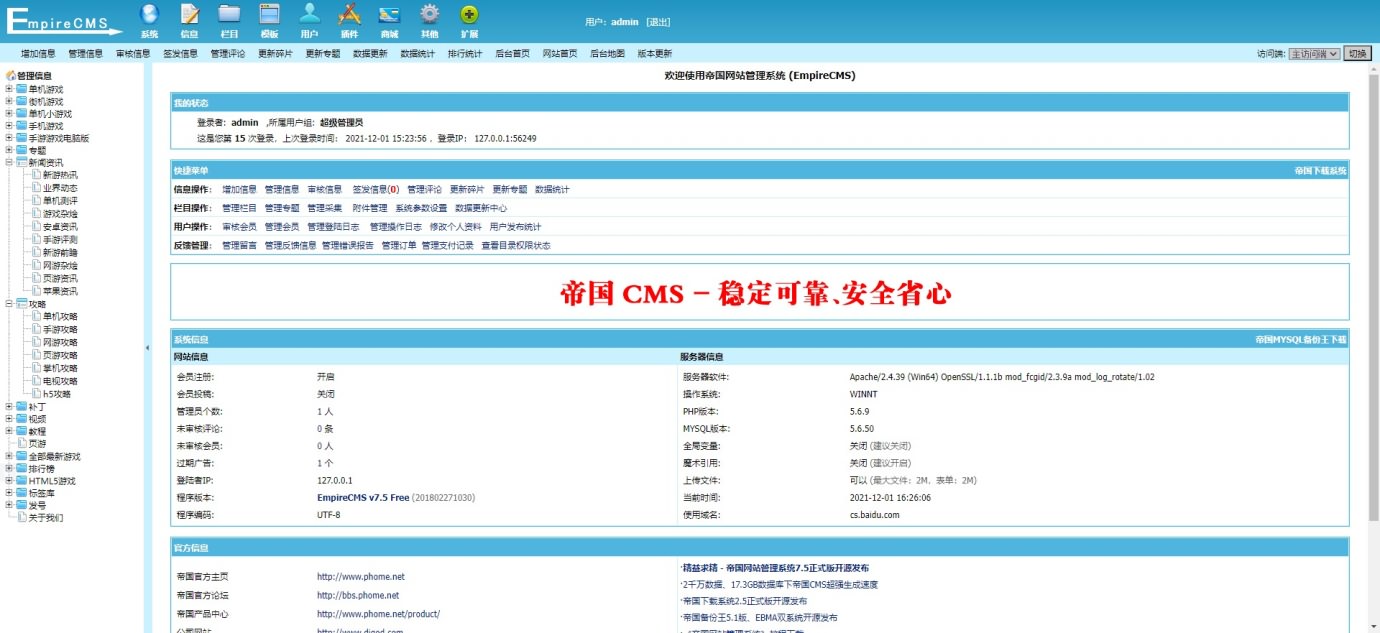Collapse the 攻略 tree node
Viewport: 1380px width, 633px height.
(9, 303)
